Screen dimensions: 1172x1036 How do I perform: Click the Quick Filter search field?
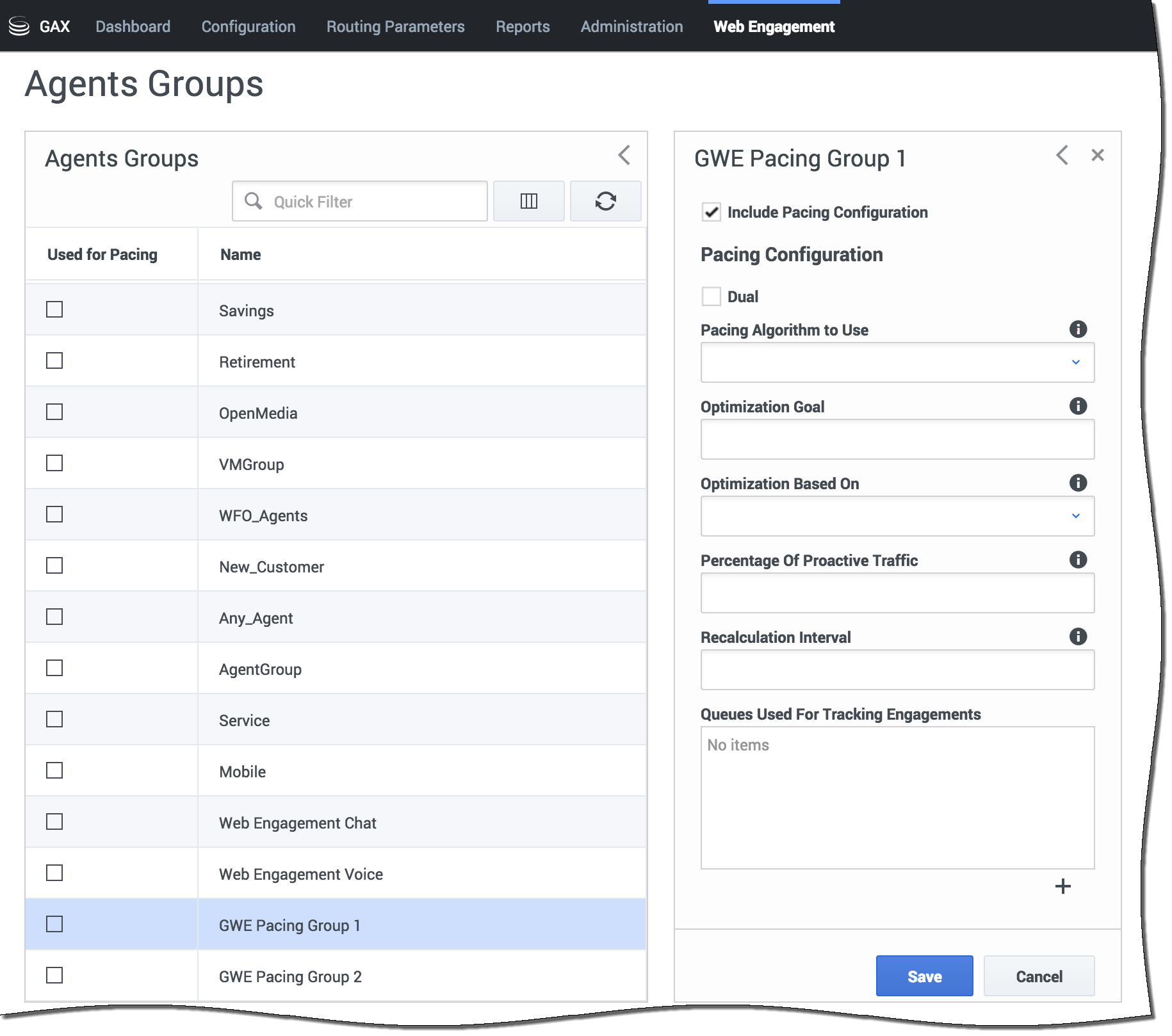coord(371,202)
